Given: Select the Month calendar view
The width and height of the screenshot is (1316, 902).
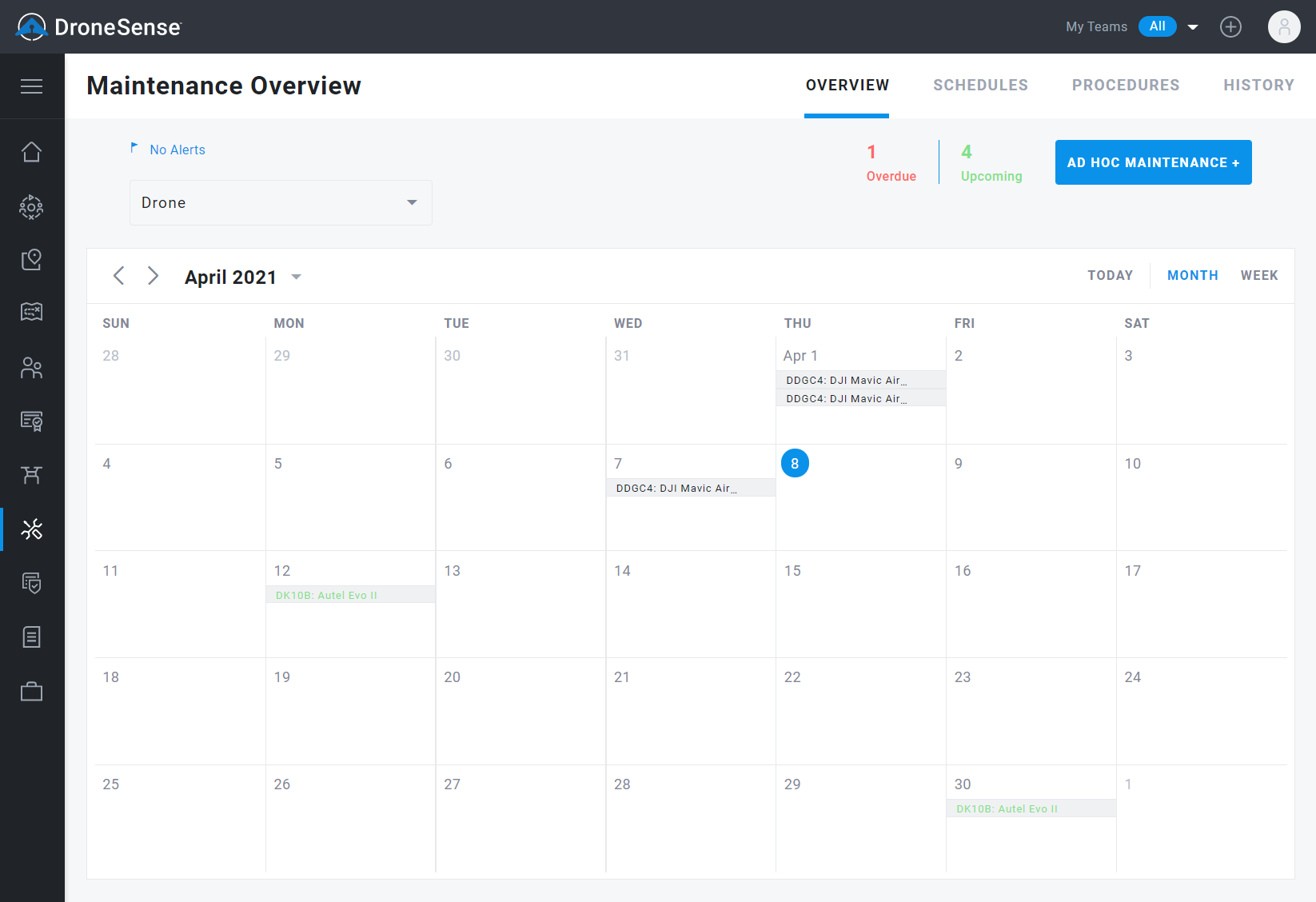Looking at the screenshot, I should pos(1192,276).
